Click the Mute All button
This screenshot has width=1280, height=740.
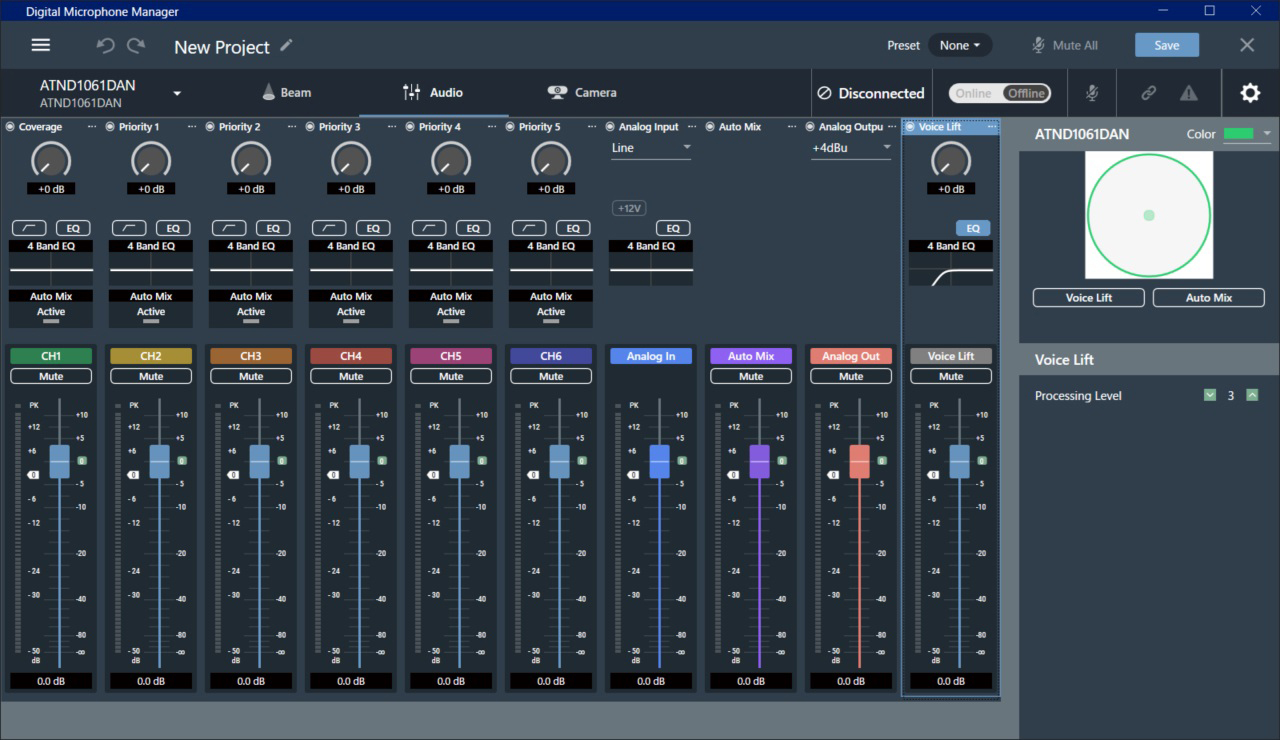click(x=1065, y=45)
